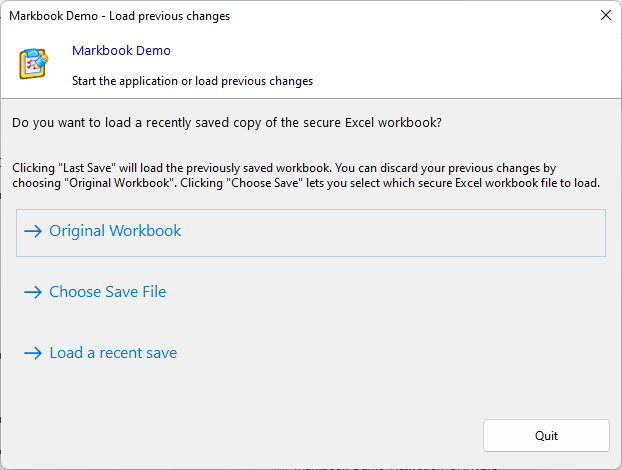The height and width of the screenshot is (470, 622).
Task: Click empty space right of the Choose Save File label
Action: (400, 293)
